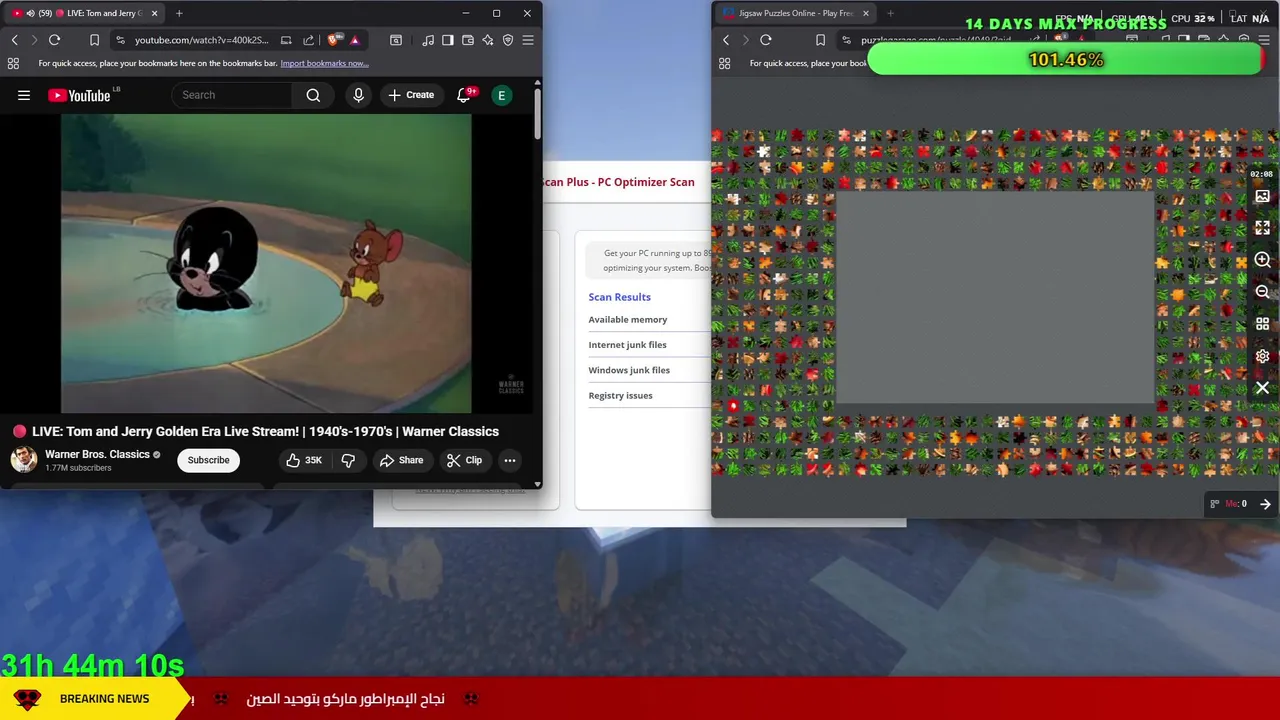Like the Tom and Jerry live stream

click(304, 460)
